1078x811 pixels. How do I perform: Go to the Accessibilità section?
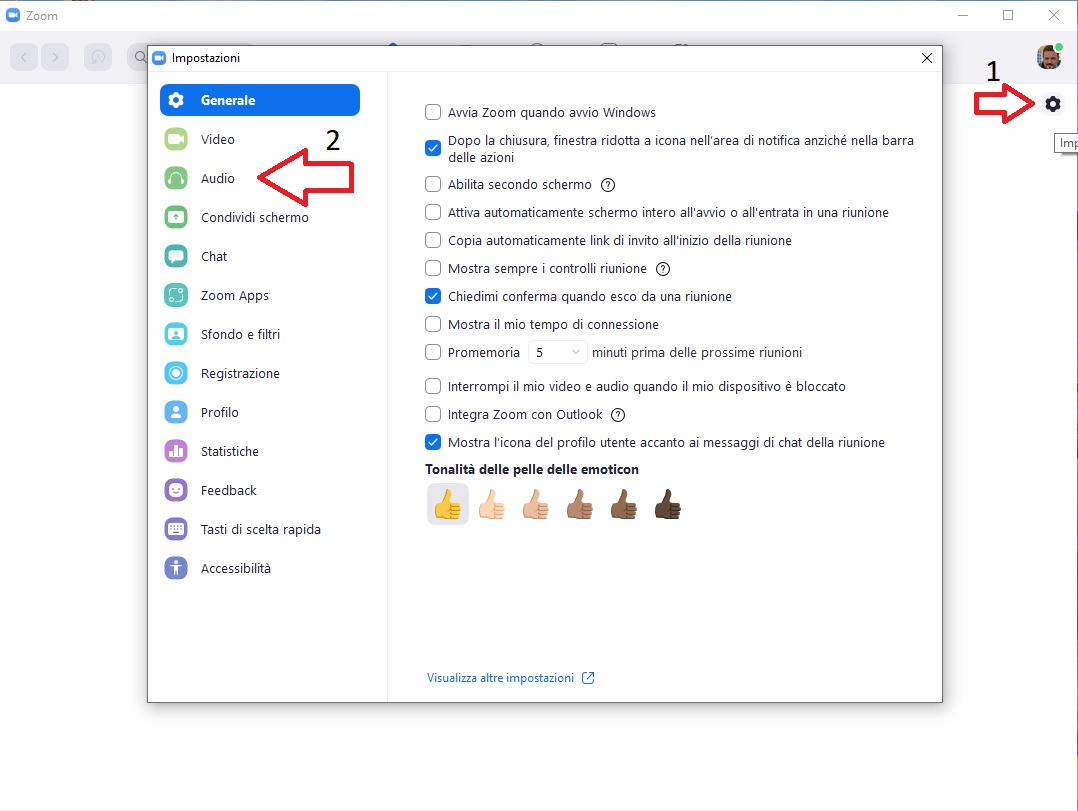235,569
